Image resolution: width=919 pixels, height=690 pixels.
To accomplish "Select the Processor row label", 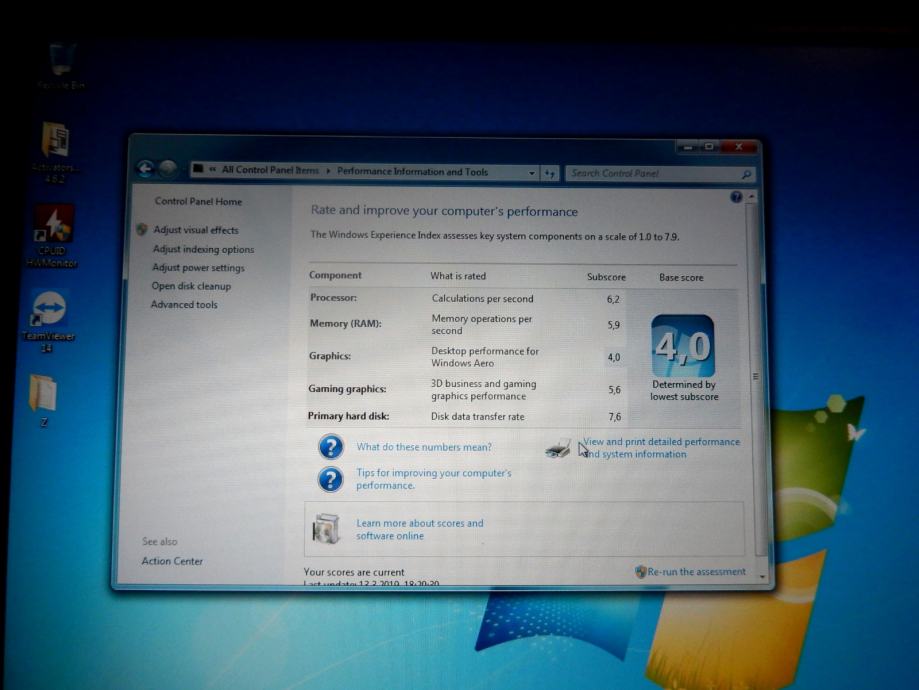I will (333, 298).
